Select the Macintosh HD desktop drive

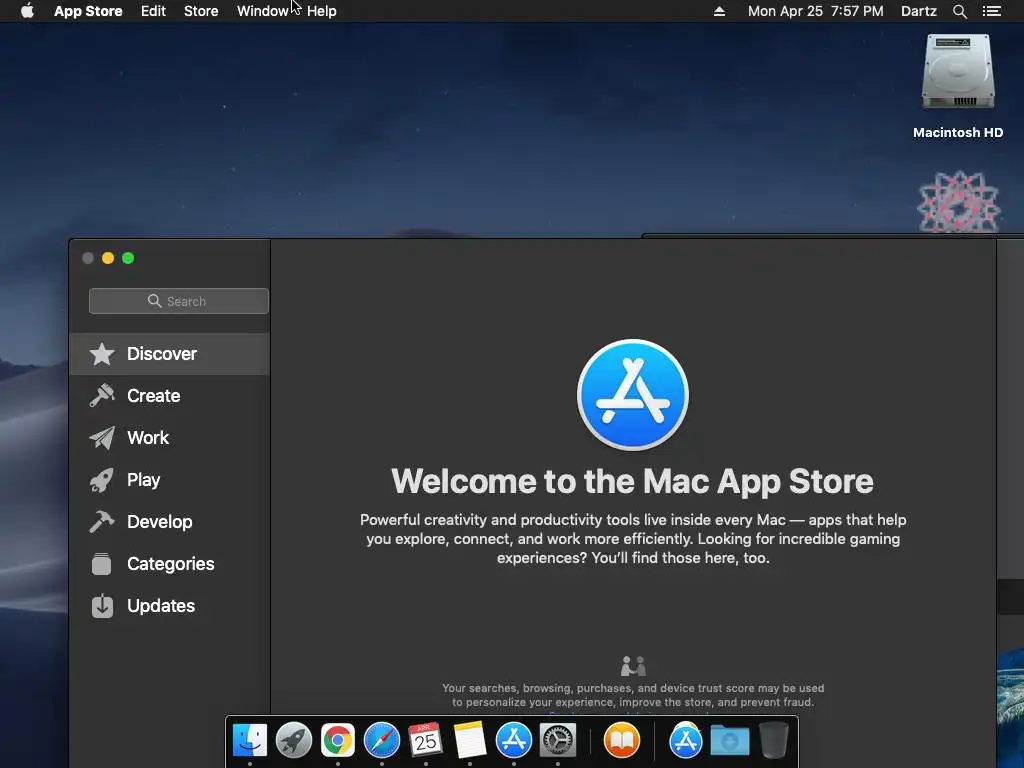pos(957,87)
